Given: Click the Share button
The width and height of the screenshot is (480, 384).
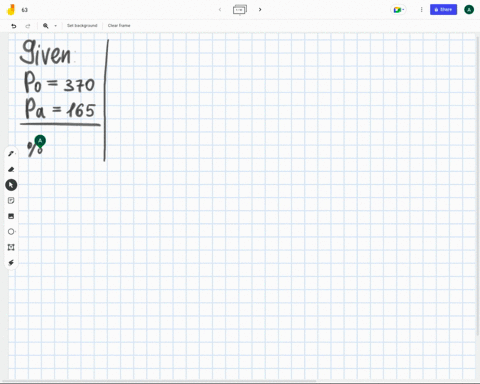Looking at the screenshot, I should [x=443, y=10].
